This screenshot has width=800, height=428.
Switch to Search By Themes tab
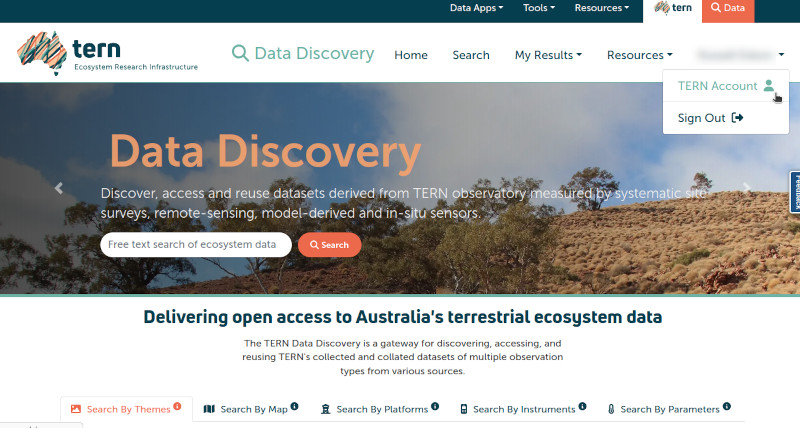[x=127, y=409]
